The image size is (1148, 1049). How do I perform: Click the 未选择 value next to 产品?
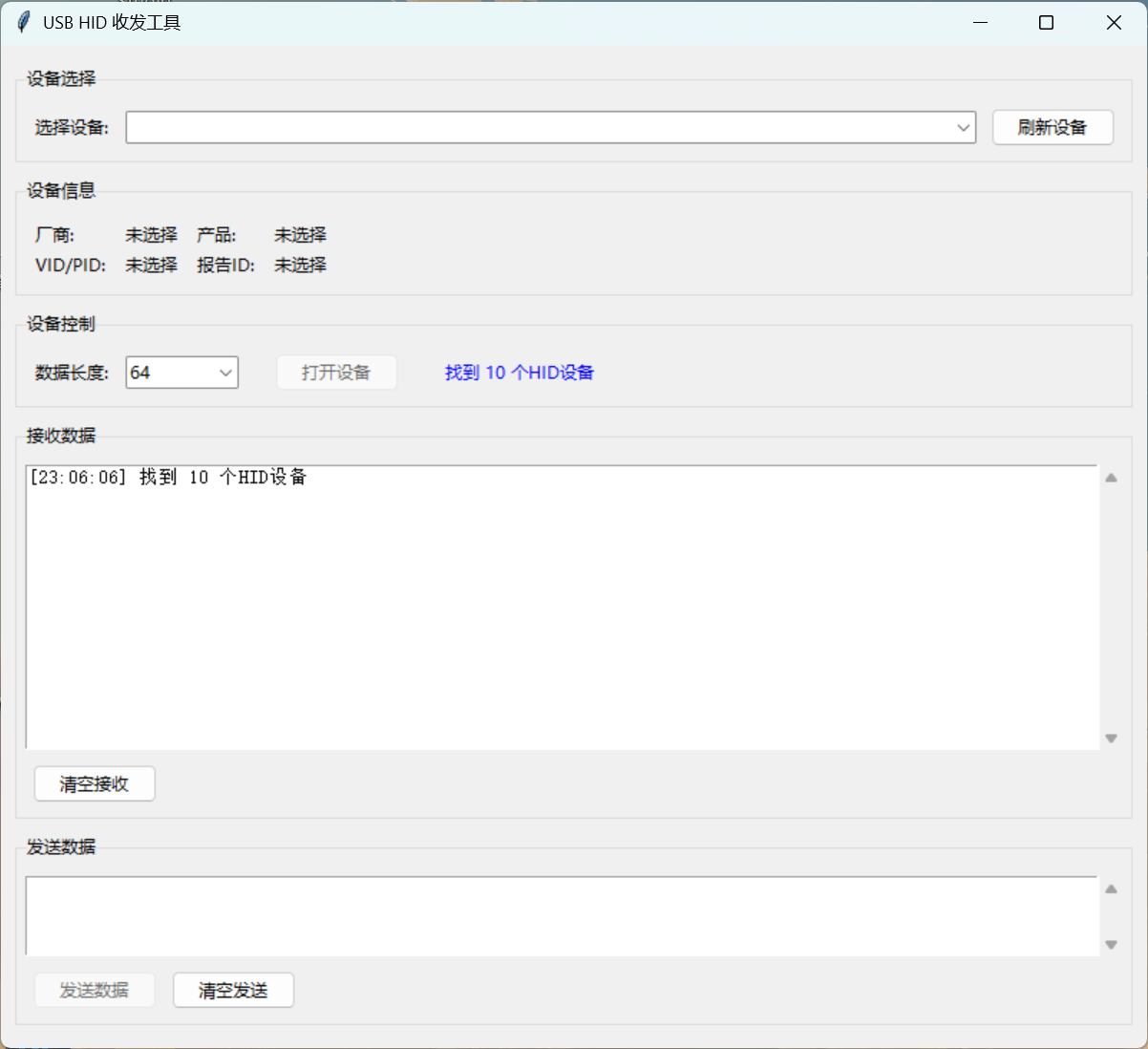pyautogui.click(x=300, y=235)
